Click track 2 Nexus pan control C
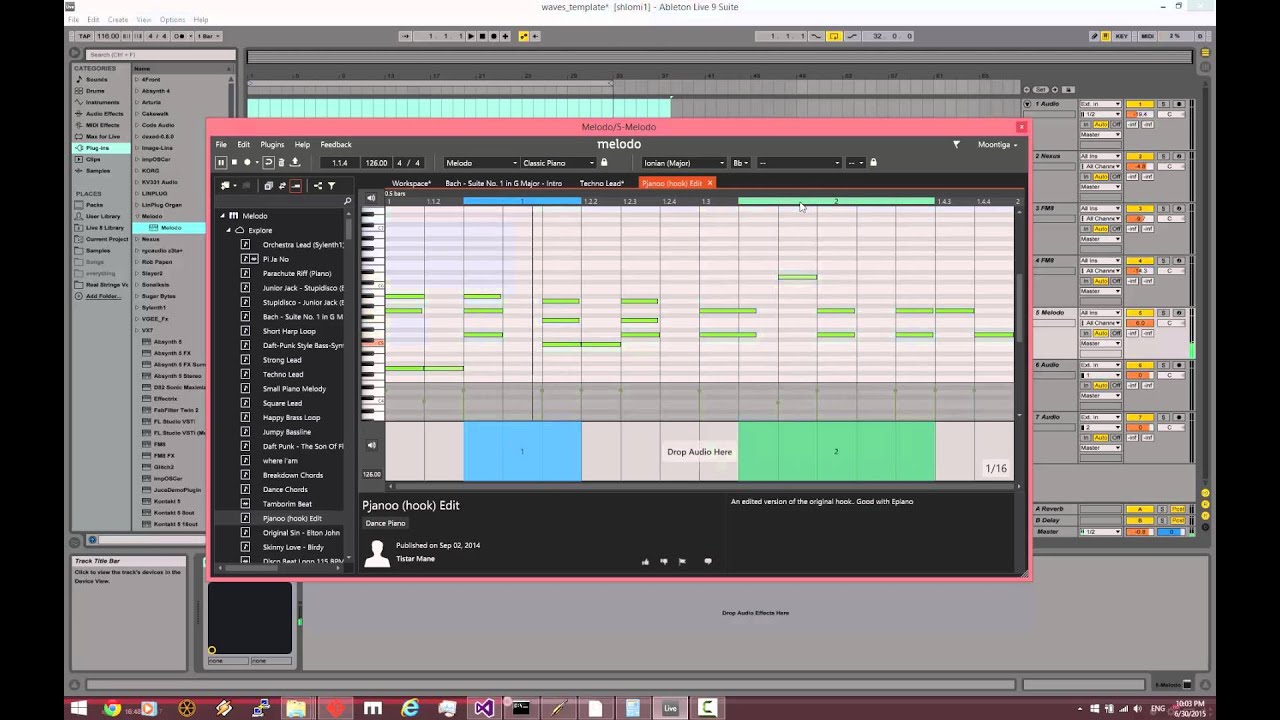The image size is (1280, 720). pyautogui.click(x=1171, y=166)
